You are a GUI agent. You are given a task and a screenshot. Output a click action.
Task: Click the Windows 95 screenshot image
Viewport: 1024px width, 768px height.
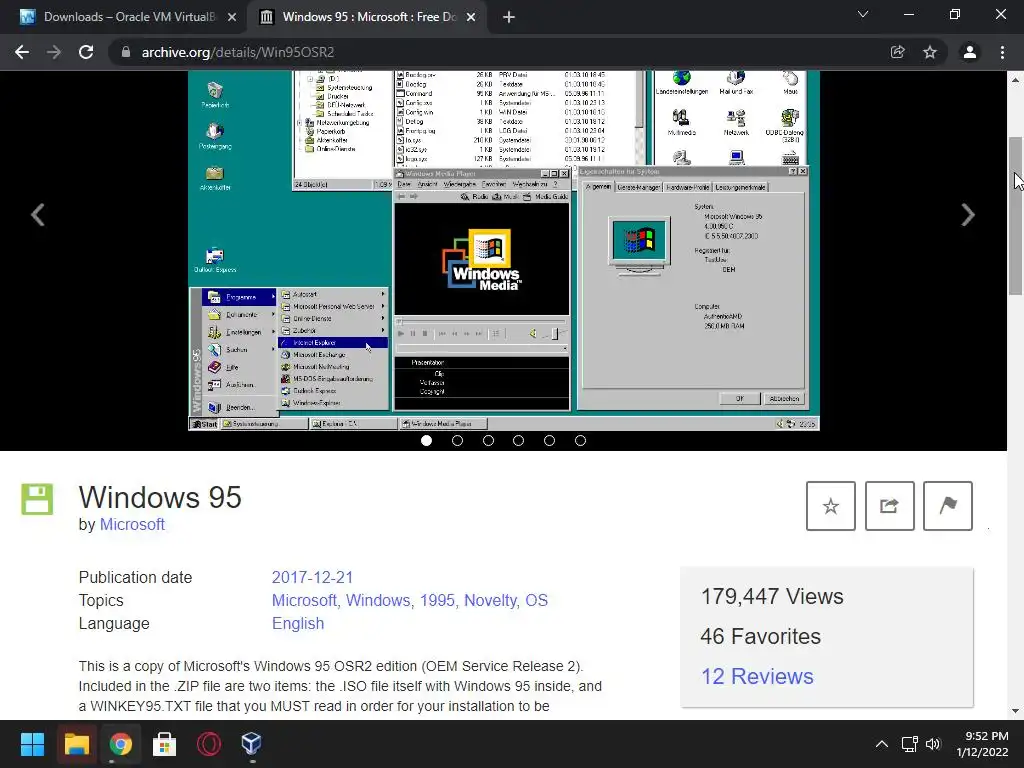(x=504, y=250)
